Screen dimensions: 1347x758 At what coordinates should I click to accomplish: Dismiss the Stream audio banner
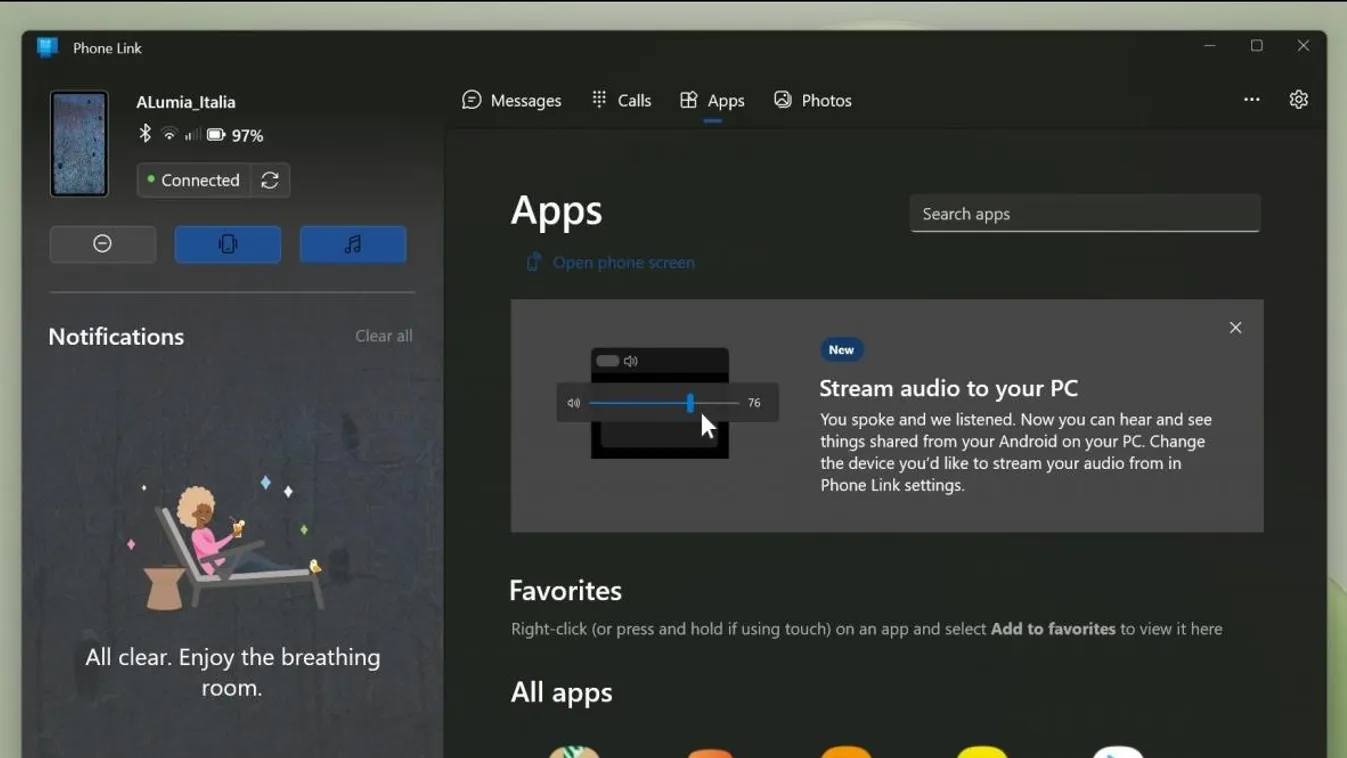pos(1235,328)
